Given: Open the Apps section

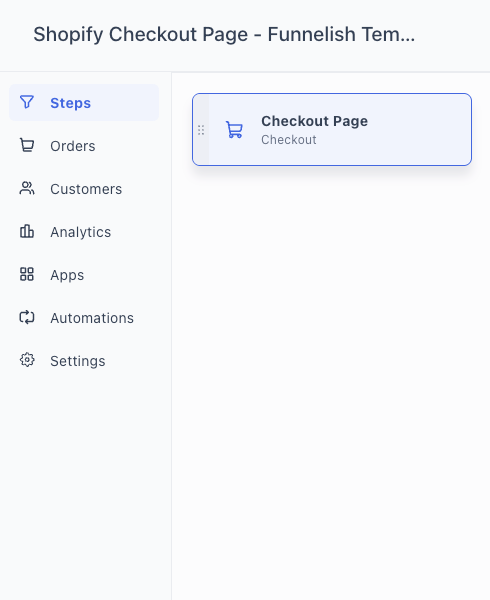Looking at the screenshot, I should click(84, 275).
